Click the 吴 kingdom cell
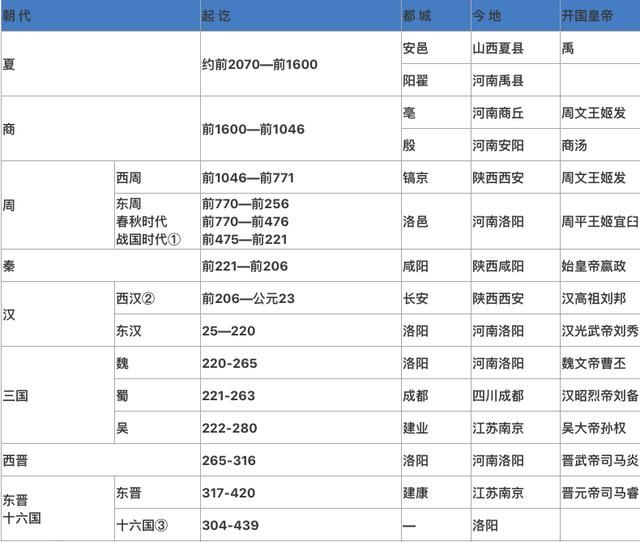This screenshot has width=640, height=542. (158, 428)
